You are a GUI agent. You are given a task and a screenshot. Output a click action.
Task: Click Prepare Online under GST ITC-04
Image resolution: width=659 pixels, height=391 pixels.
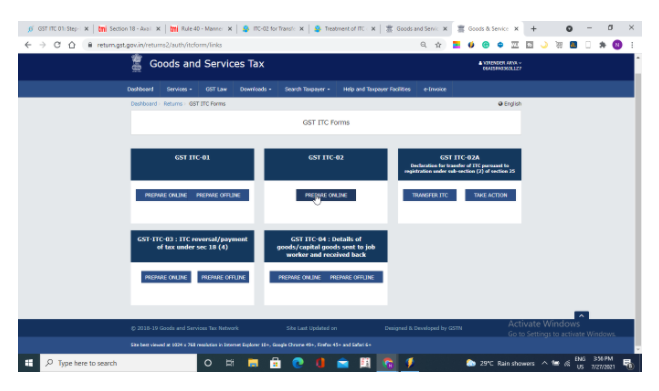299,277
